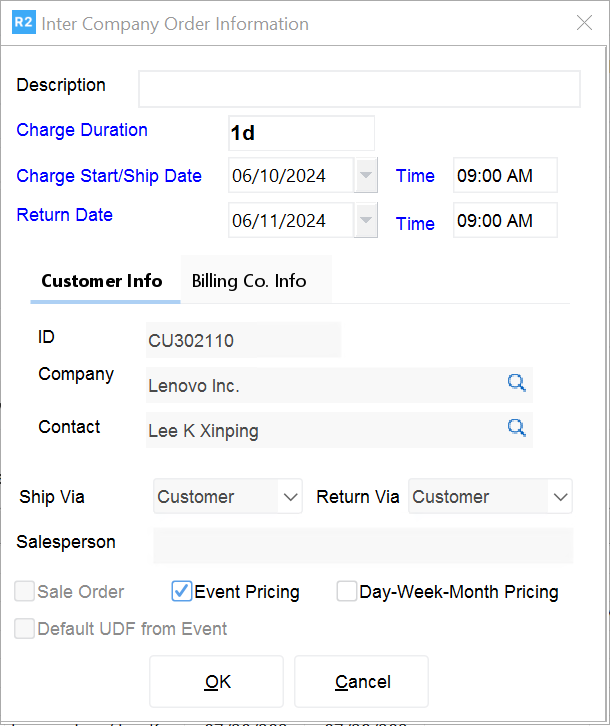
Task: Toggle the Event Pricing checkbox
Action: pos(182,591)
